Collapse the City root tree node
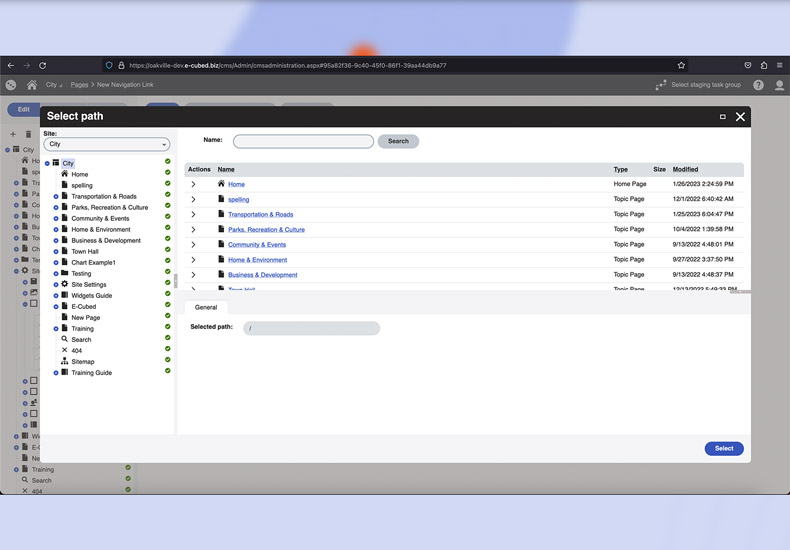Viewport: 790px width, 550px height. click(47, 164)
